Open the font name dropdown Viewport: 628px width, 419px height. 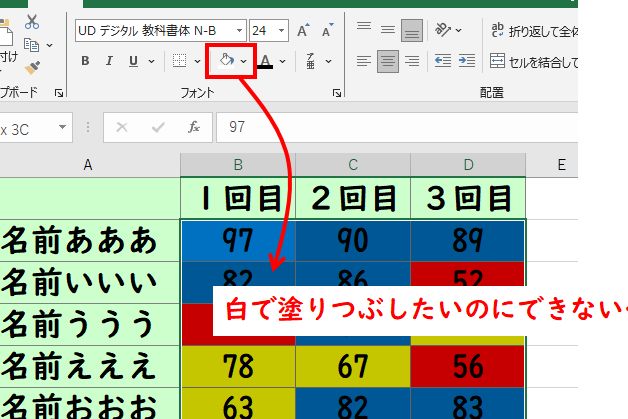click(x=237, y=31)
